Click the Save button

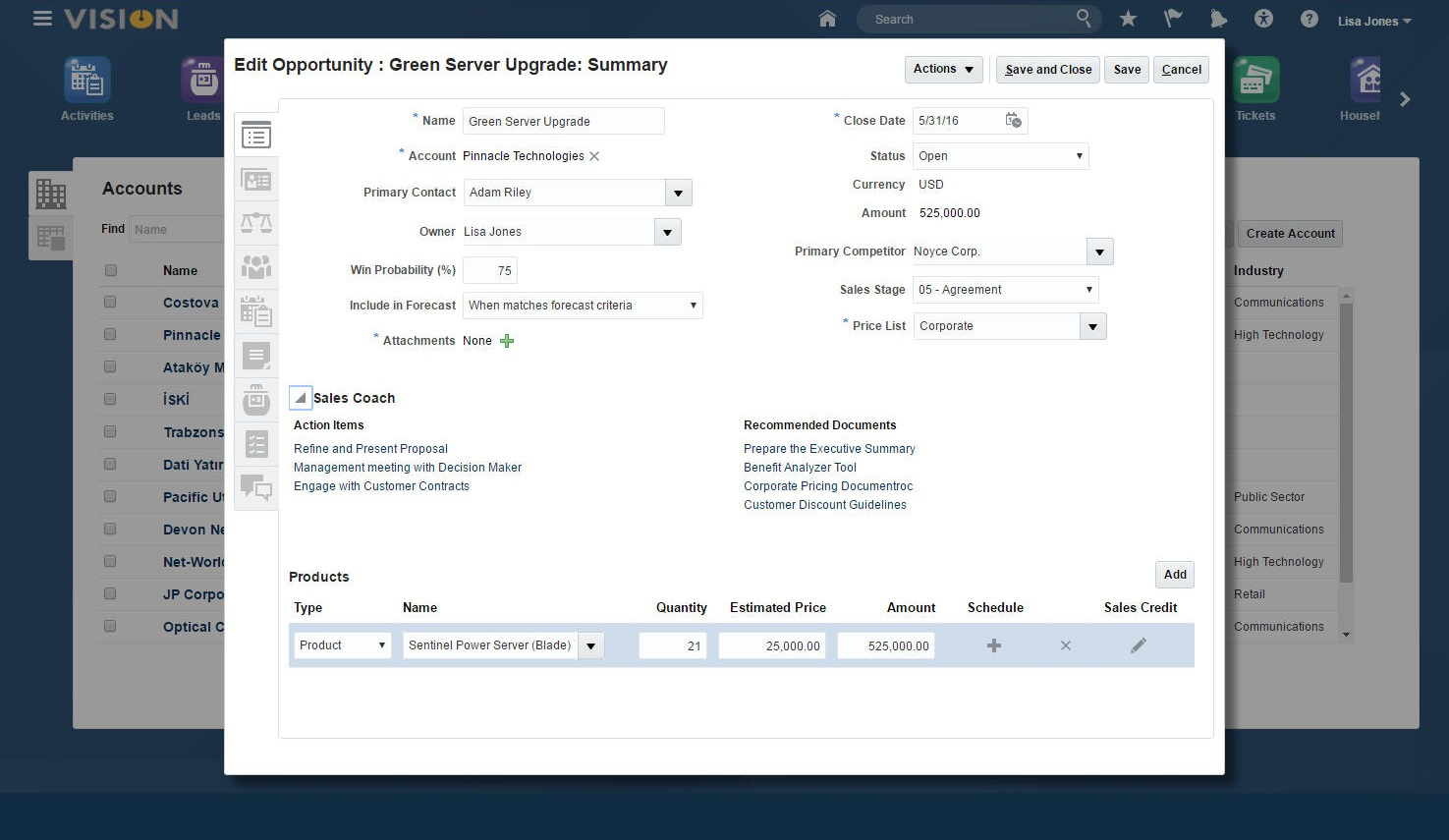(1127, 69)
